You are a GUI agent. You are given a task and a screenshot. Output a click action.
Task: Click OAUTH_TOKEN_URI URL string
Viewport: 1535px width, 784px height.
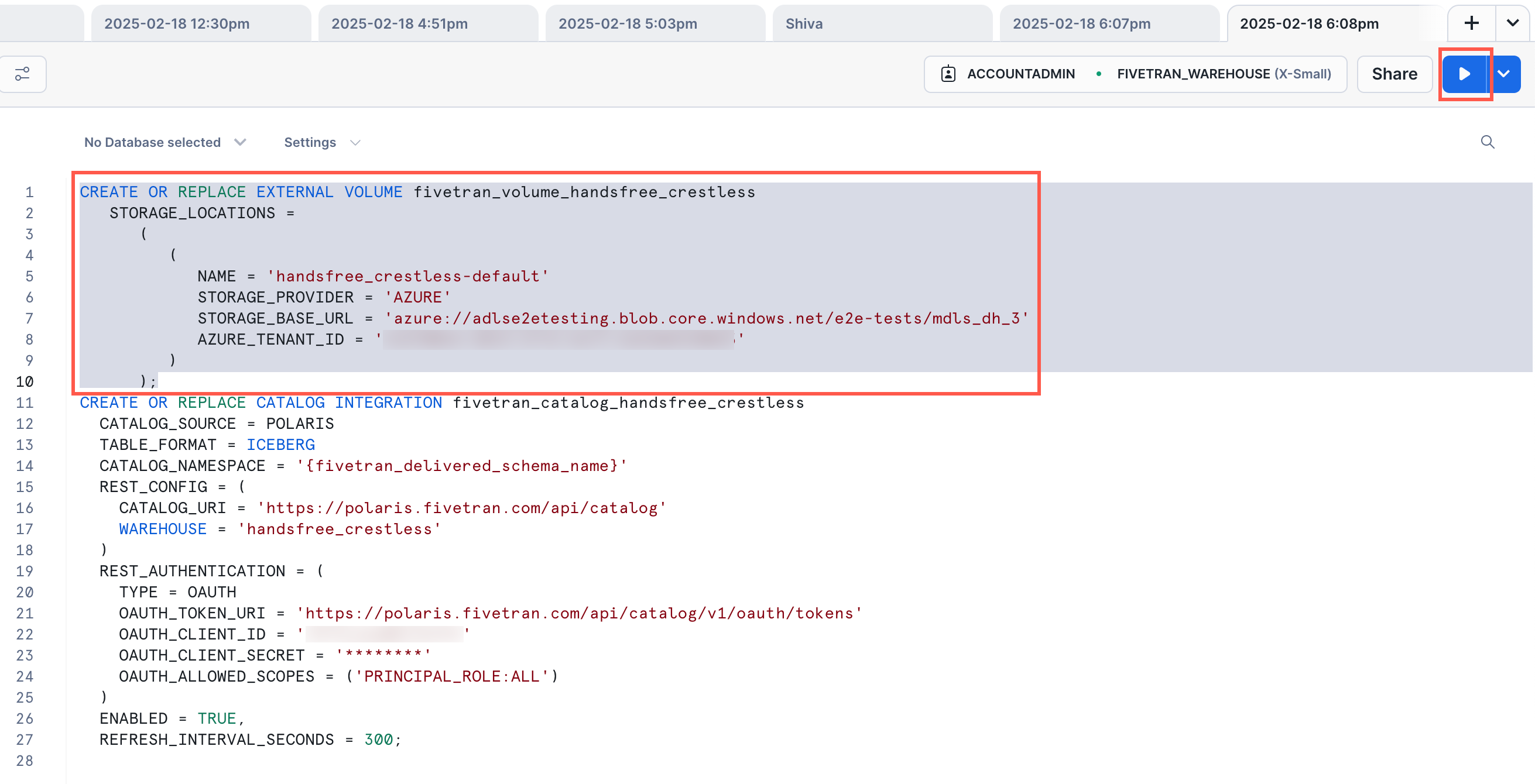pyautogui.click(x=578, y=613)
